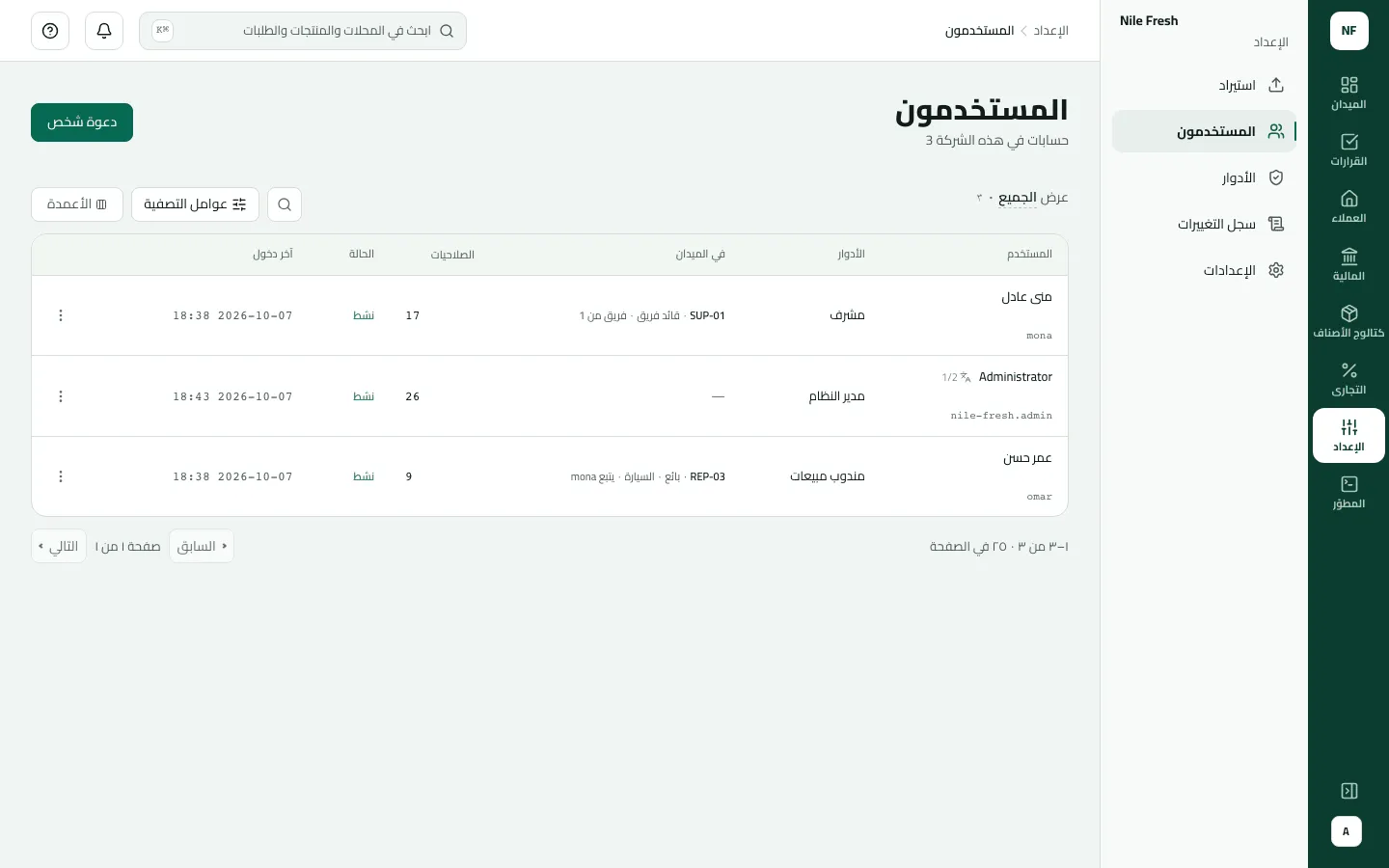
Task: Open كتالوج الأصناف in the side rail
Action: tap(1348, 322)
